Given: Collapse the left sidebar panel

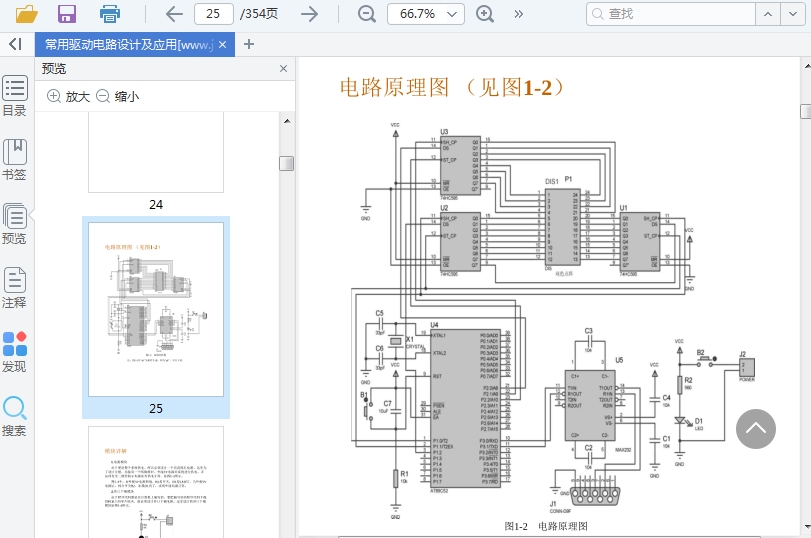Looking at the screenshot, I should pos(15,44).
